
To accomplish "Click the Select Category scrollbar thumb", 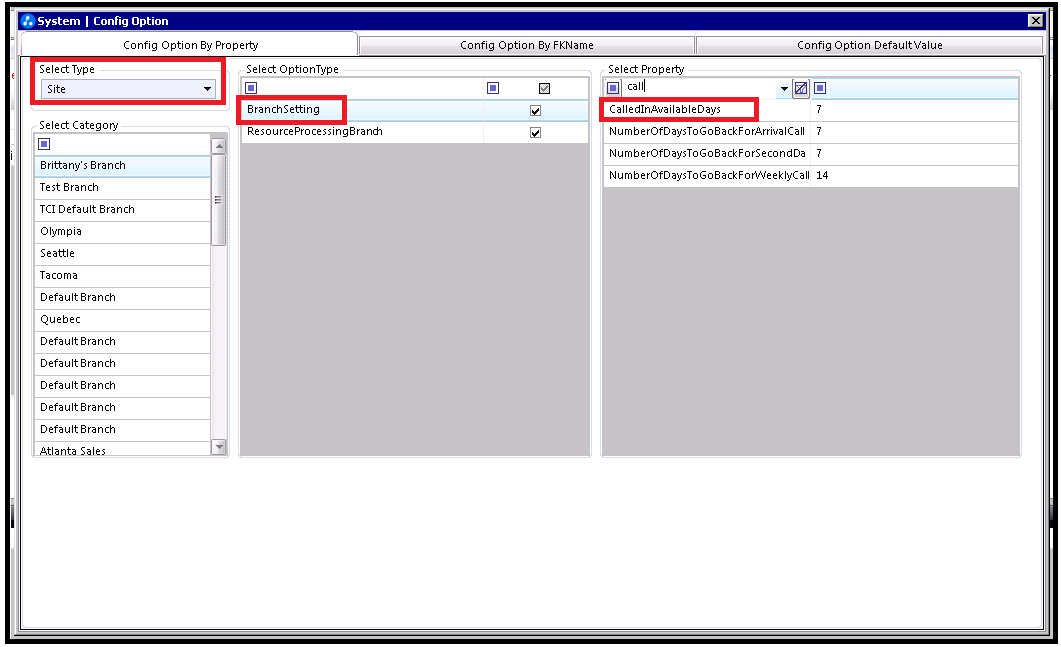I will coord(219,200).
